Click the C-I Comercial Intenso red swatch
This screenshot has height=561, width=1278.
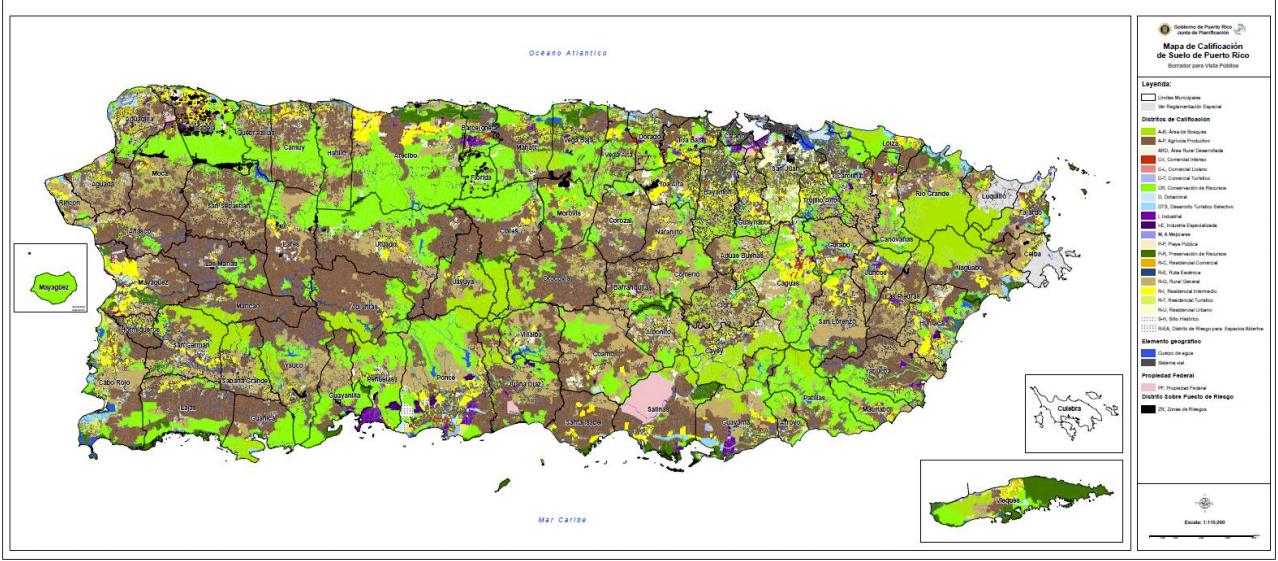coord(1148,159)
